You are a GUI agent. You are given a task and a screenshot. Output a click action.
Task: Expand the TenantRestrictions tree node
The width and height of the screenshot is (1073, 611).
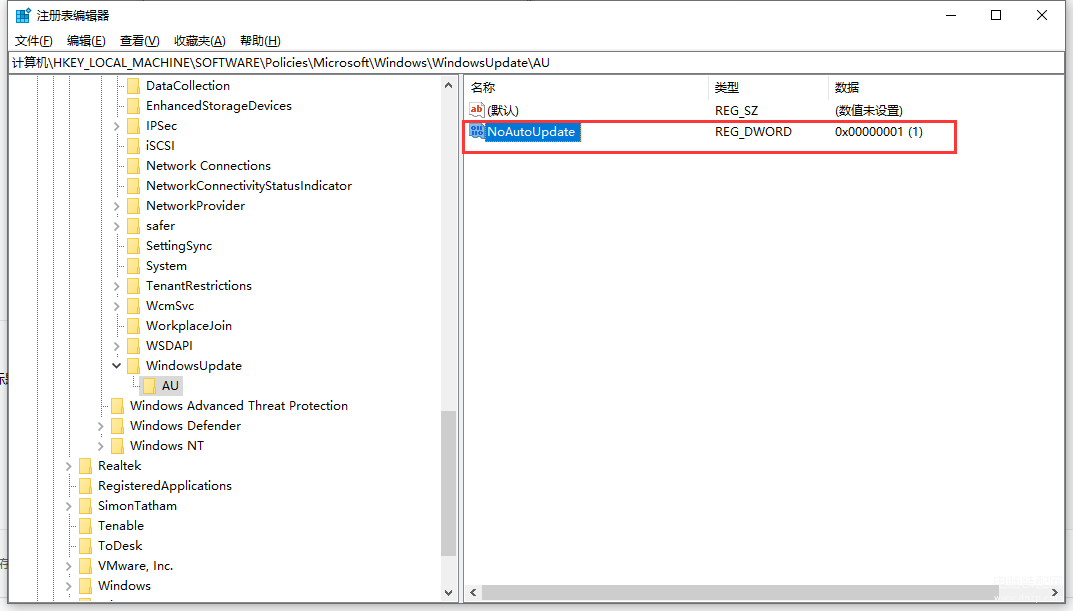click(116, 287)
